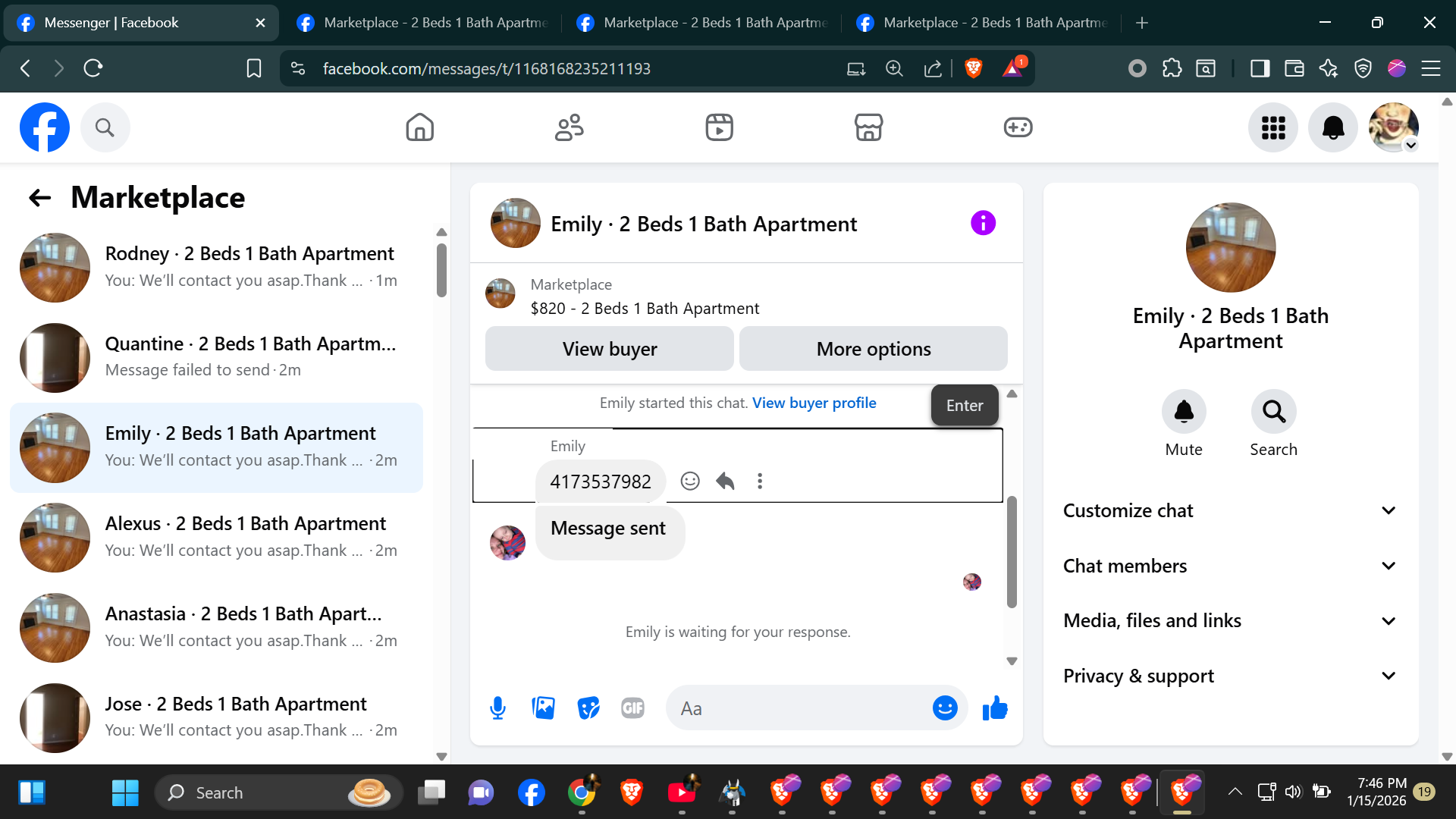This screenshot has width=1456, height=819.
Task: Click the View buyer button
Action: (609, 349)
